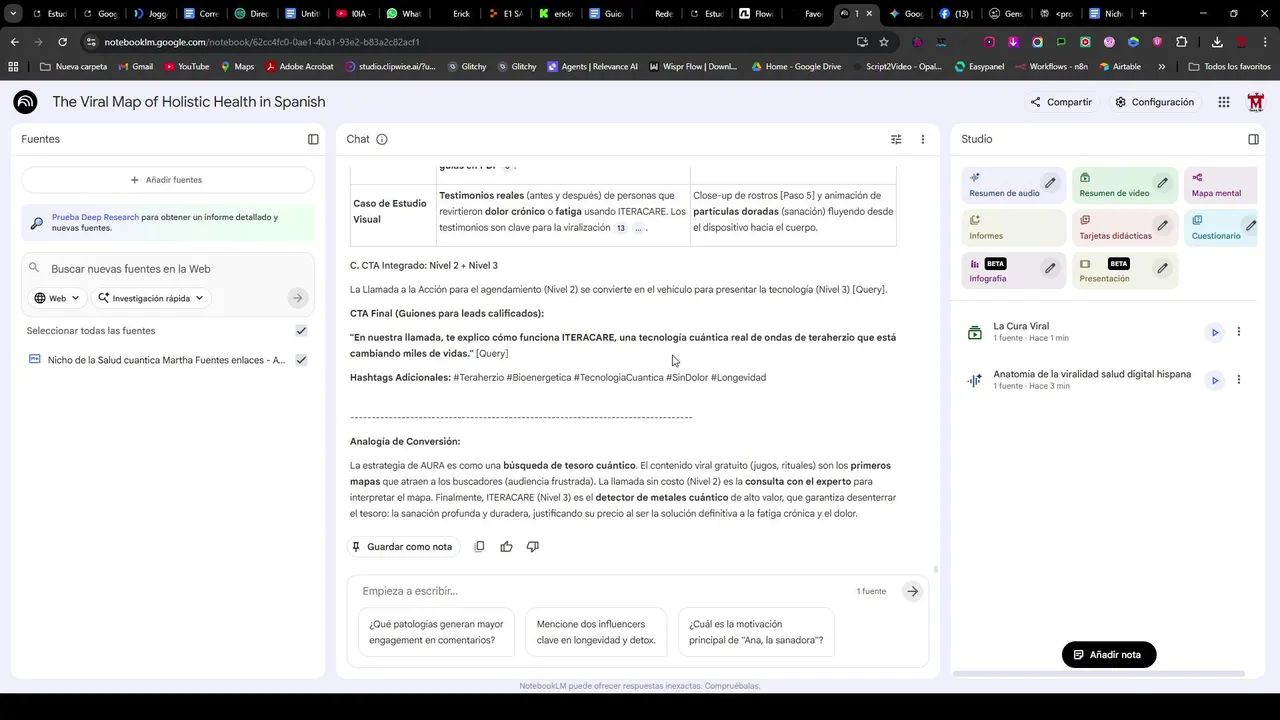
Task: Collapse the Studio panel with its panel icon
Action: tap(1253, 139)
